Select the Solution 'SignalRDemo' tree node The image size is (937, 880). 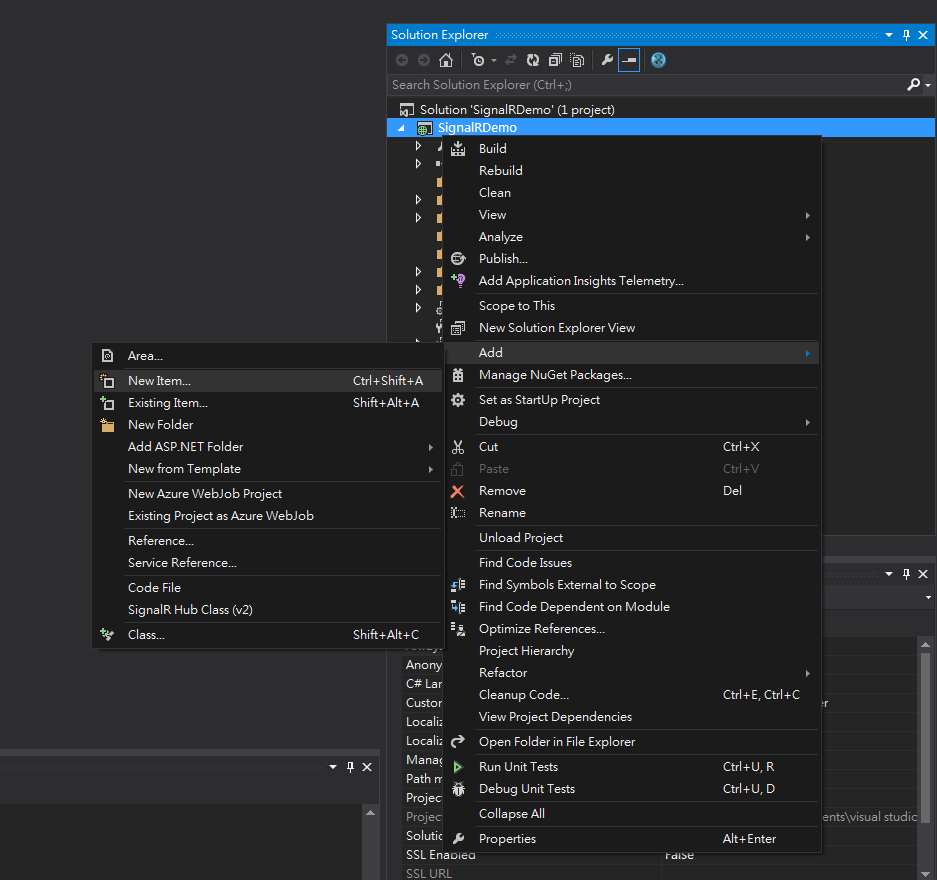point(516,110)
